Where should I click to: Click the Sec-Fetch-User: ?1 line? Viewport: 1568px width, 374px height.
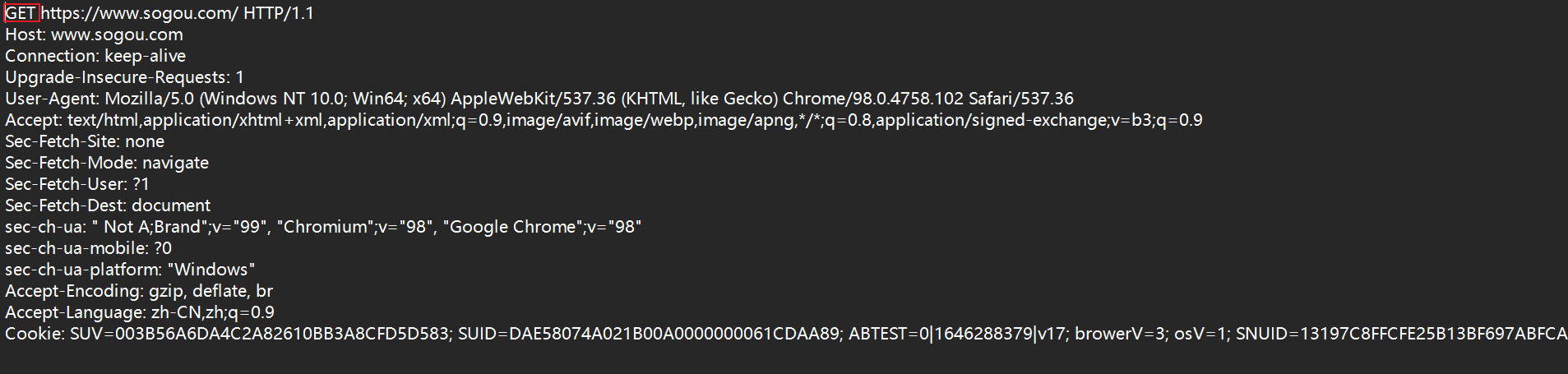coord(77,185)
